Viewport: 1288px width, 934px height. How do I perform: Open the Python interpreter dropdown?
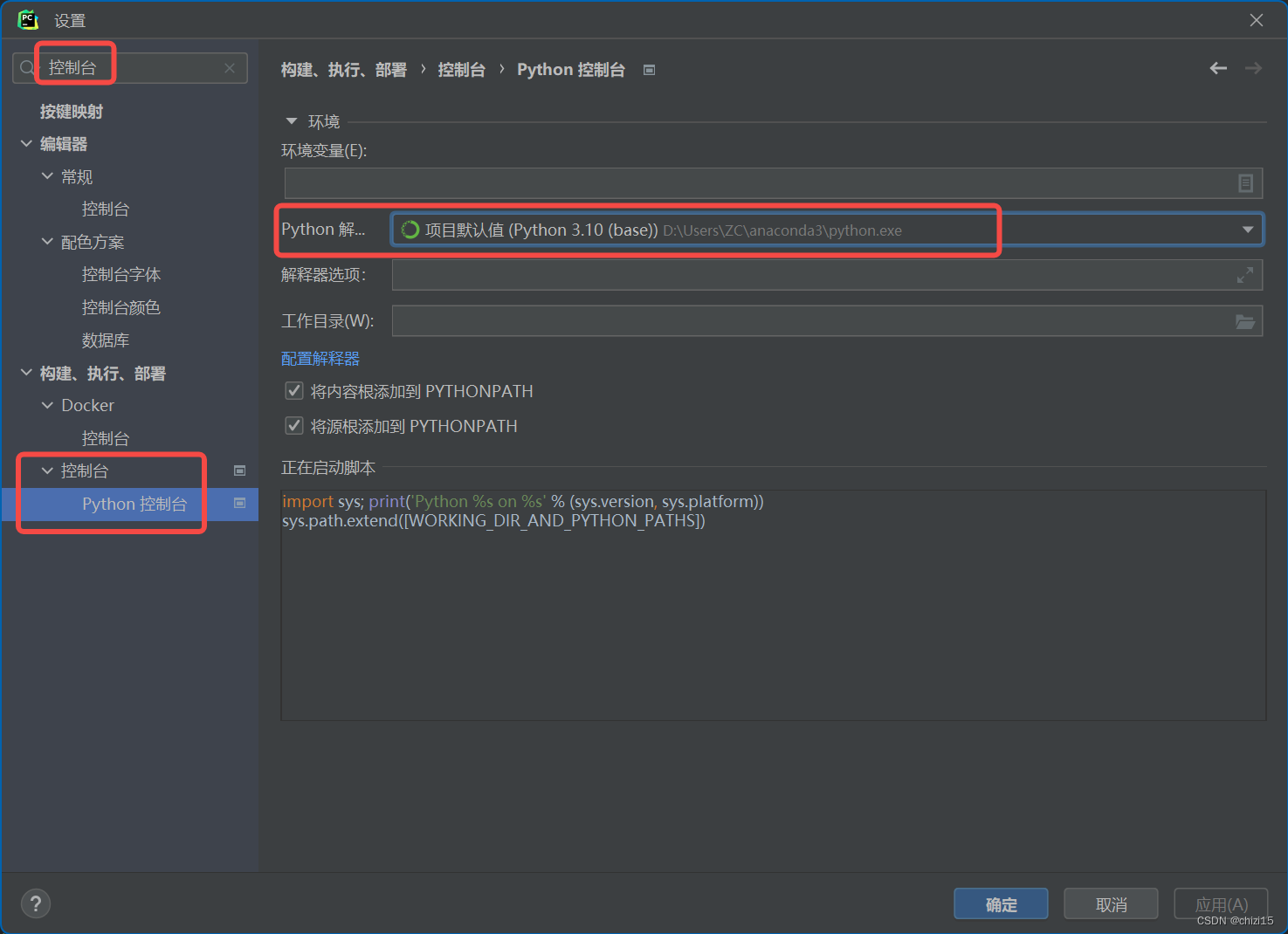click(x=1248, y=230)
